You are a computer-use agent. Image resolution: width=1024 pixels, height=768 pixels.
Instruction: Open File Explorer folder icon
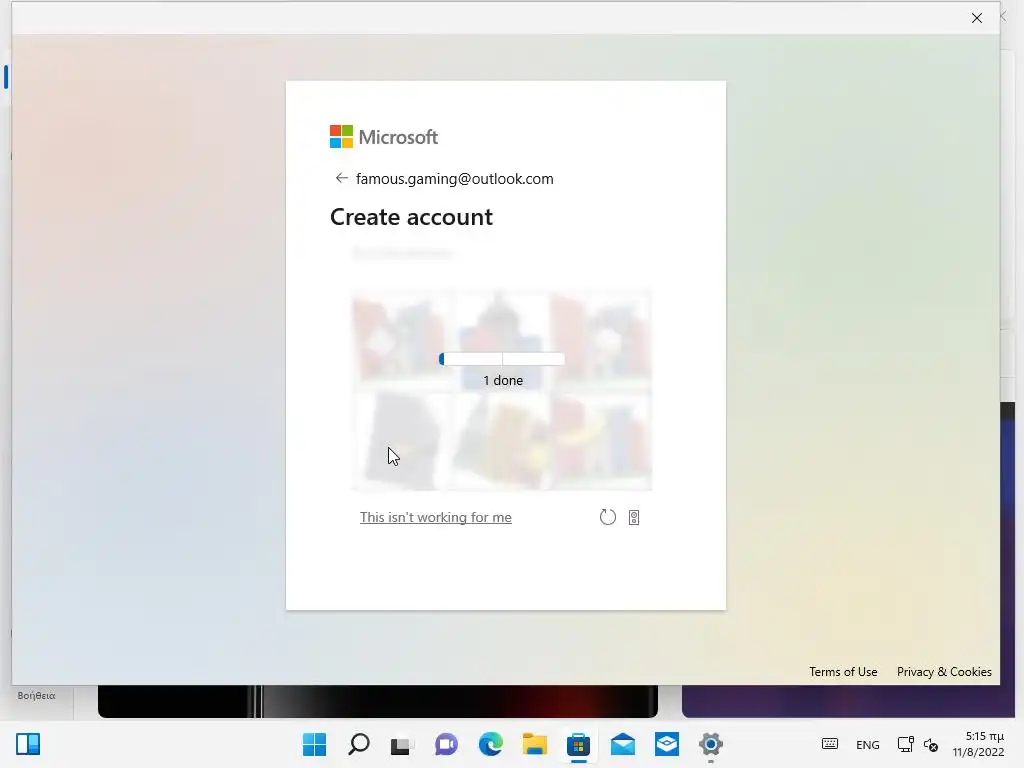coord(534,744)
